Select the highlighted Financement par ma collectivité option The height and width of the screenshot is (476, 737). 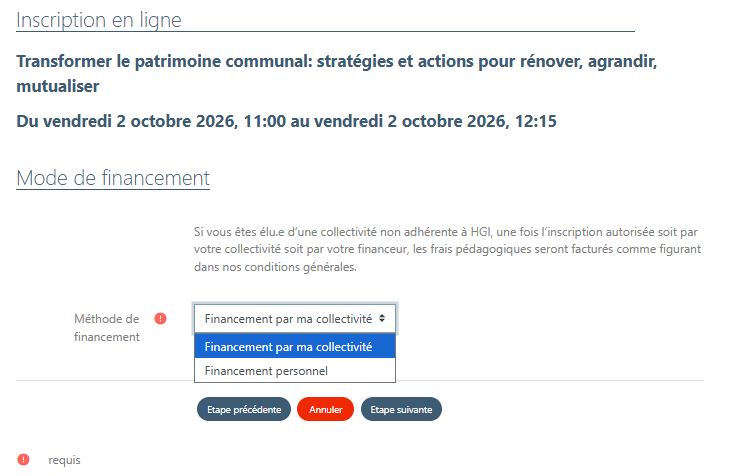(295, 346)
